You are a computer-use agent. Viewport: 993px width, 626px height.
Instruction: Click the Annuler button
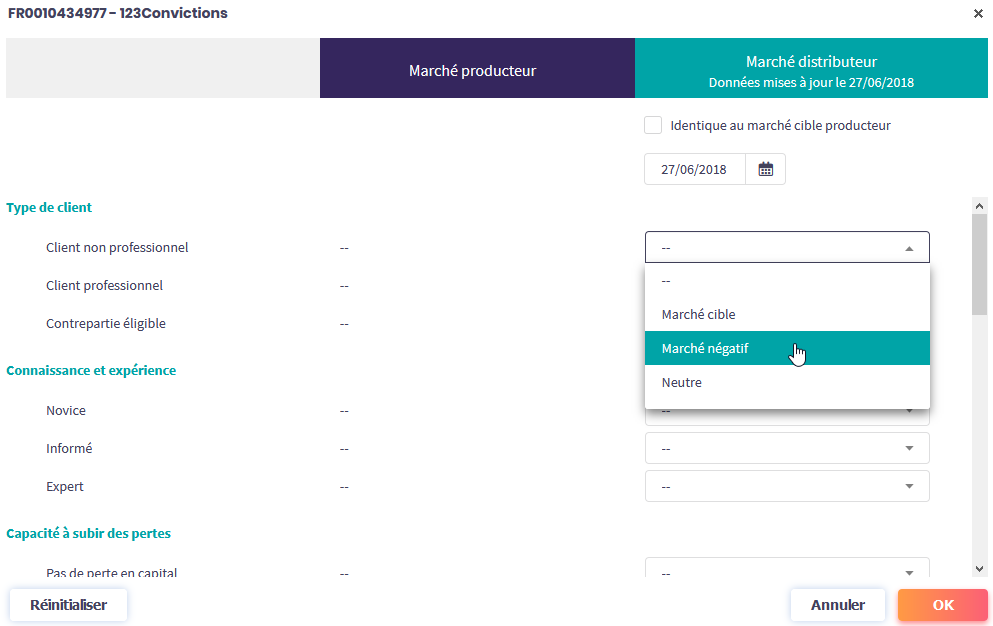(837, 605)
